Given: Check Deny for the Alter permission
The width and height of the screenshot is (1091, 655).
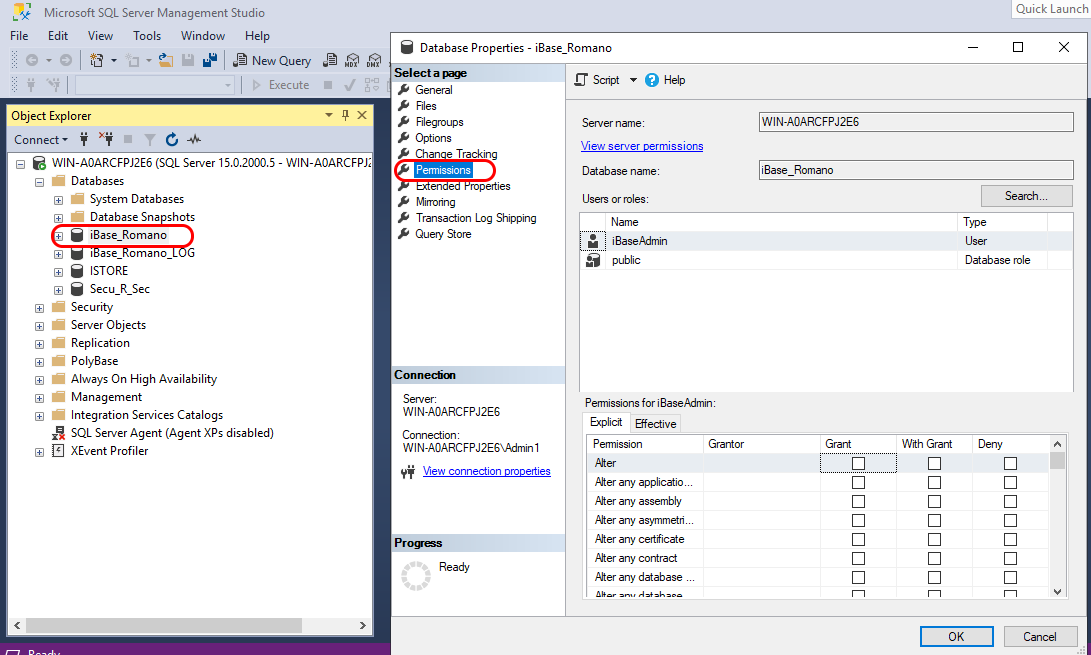Looking at the screenshot, I should pyautogui.click(x=1010, y=462).
